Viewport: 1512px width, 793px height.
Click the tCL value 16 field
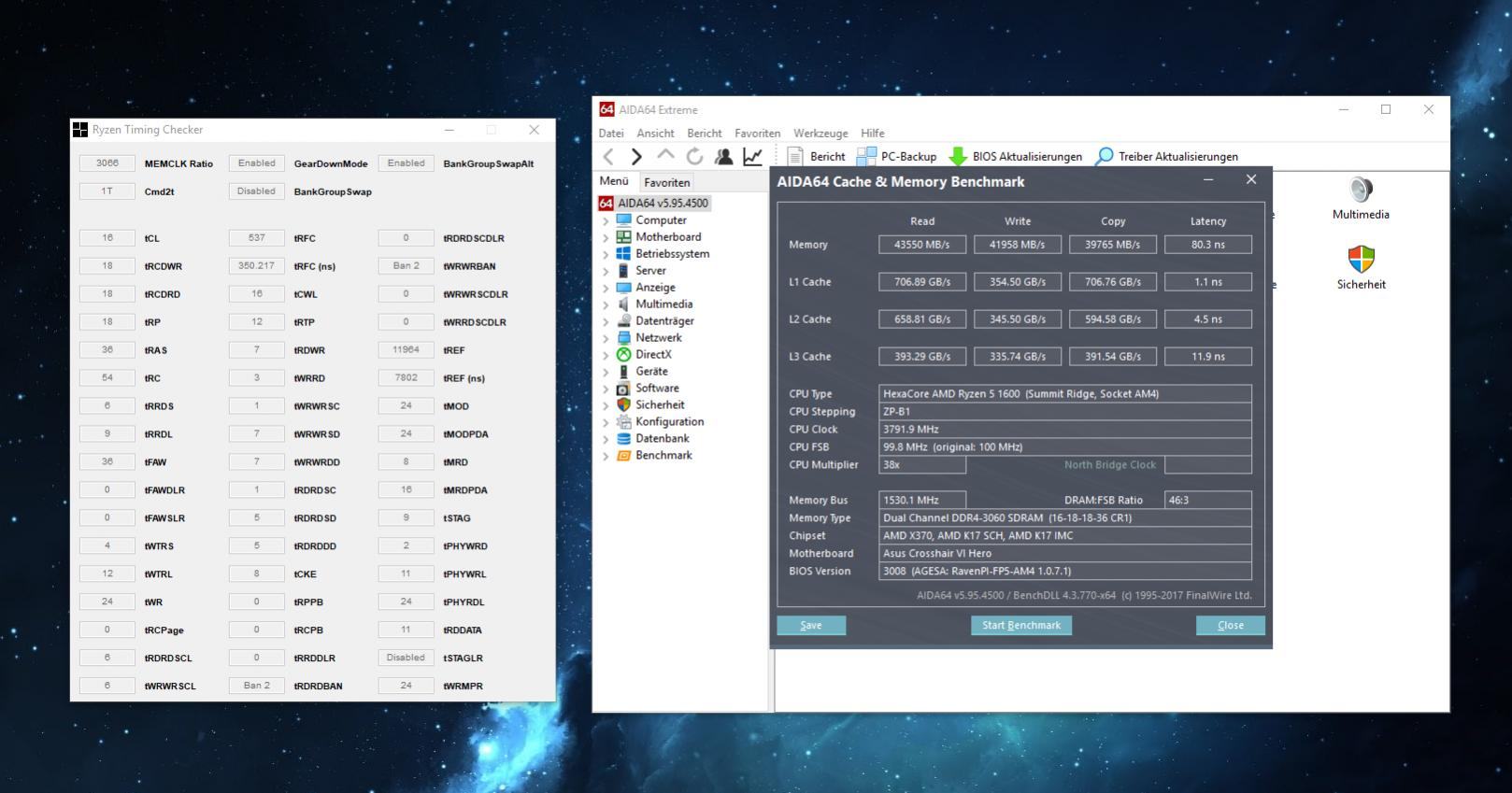click(x=107, y=238)
